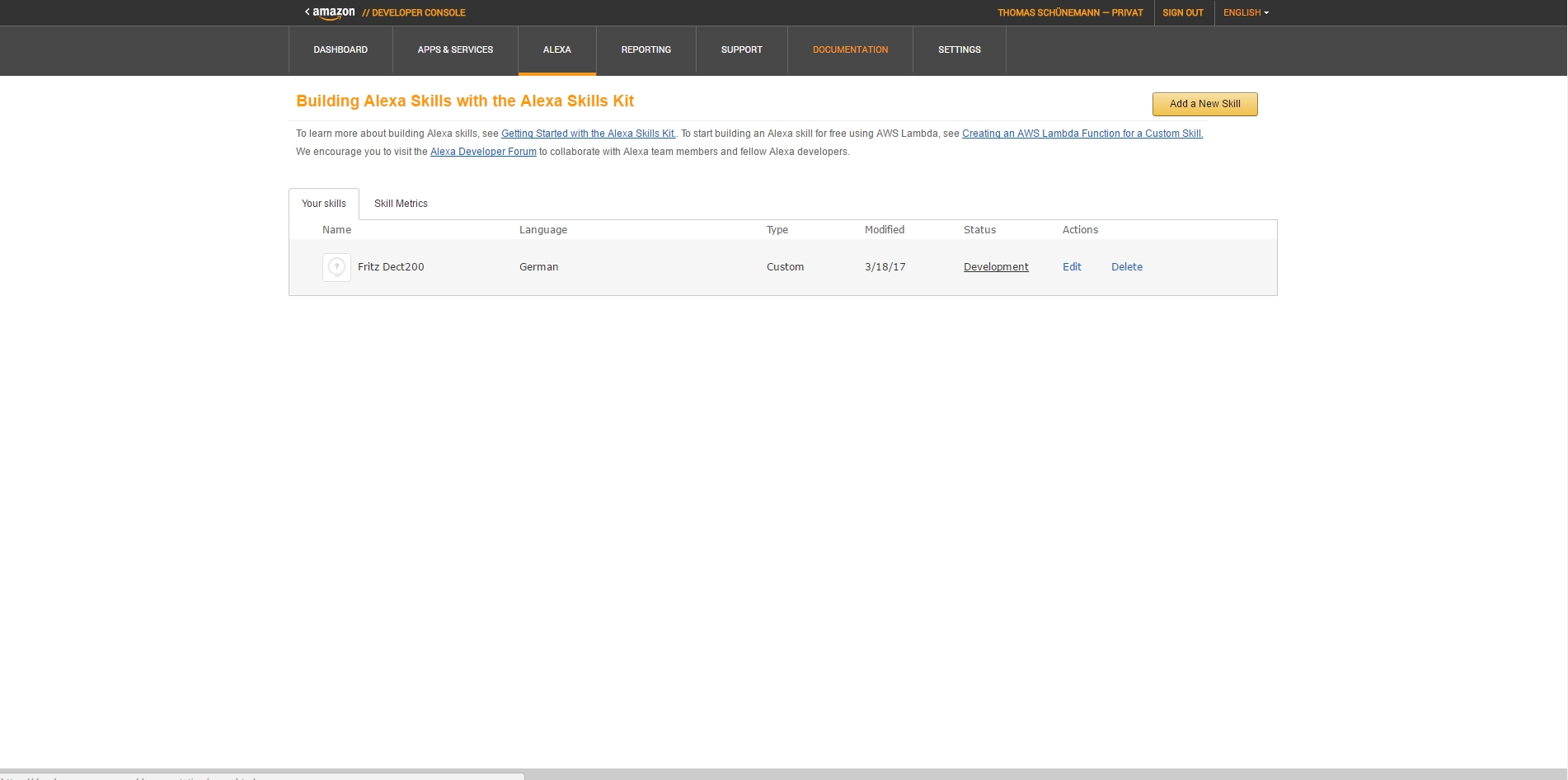Open Settings in the navigation bar
Viewport: 1568px width, 780px height.
click(x=959, y=49)
